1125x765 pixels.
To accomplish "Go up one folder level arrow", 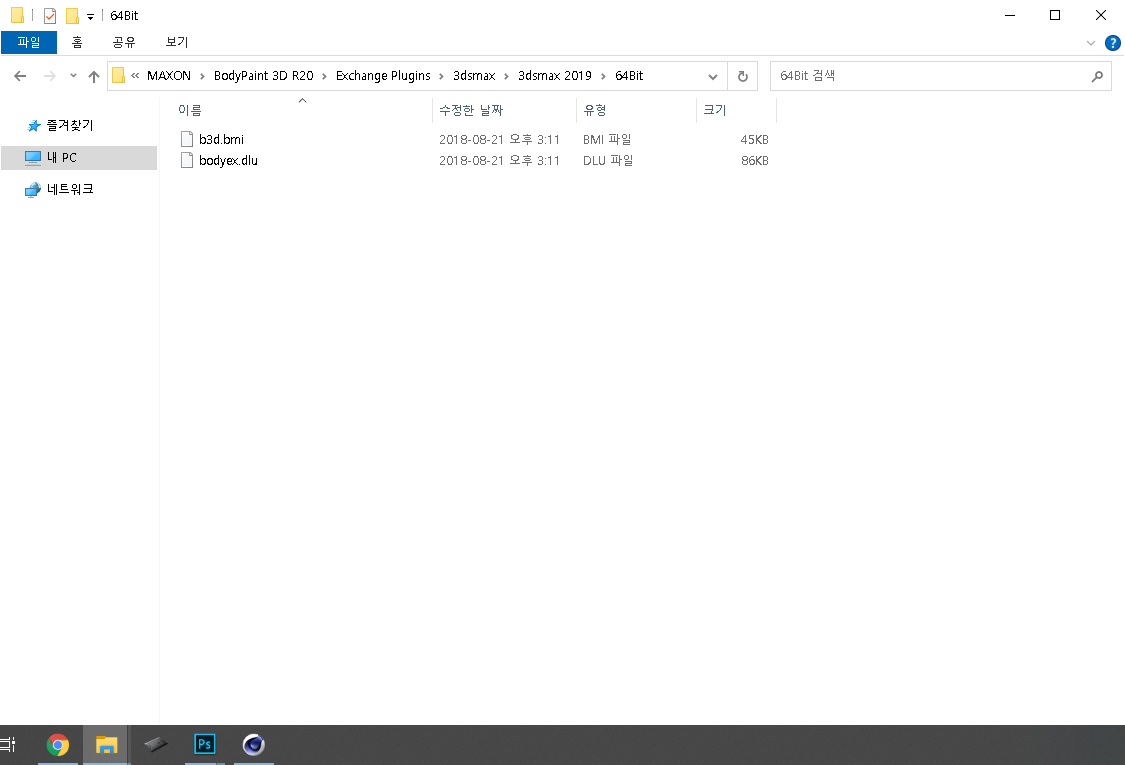I will tap(94, 76).
